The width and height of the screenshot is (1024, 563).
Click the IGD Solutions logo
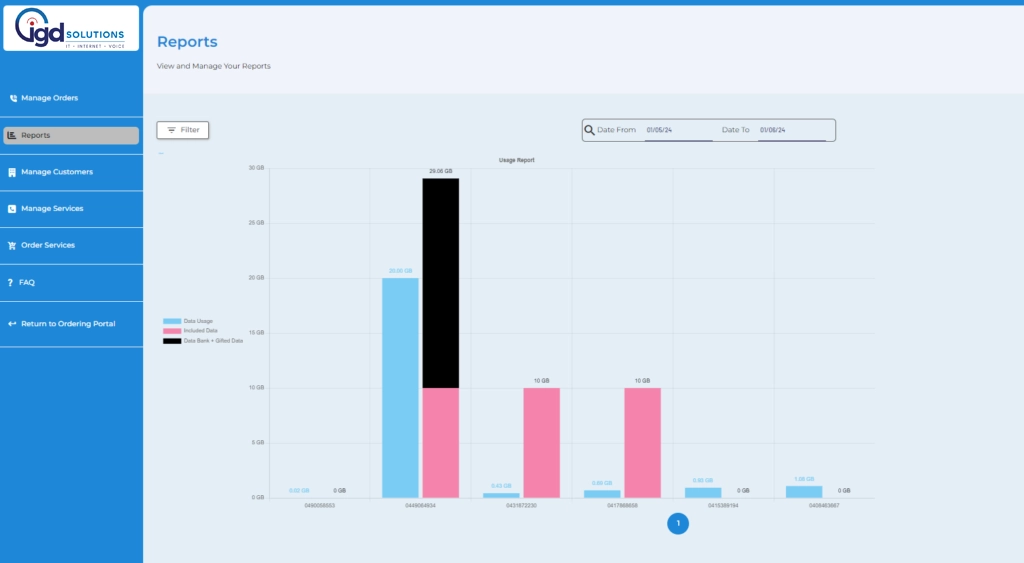(71, 28)
